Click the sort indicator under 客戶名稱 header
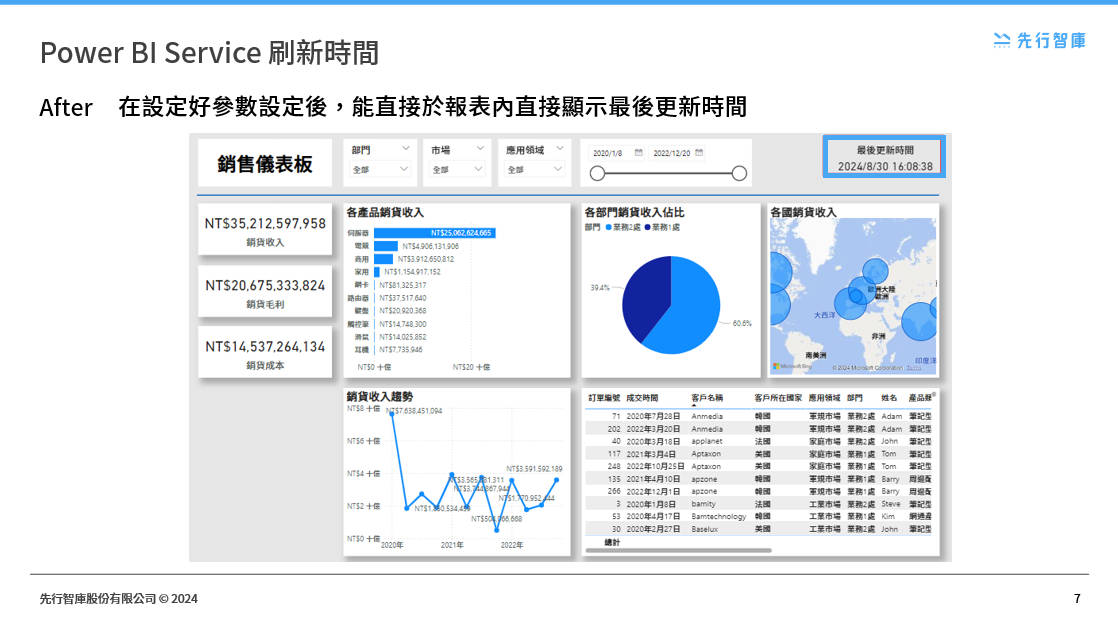 (693, 404)
